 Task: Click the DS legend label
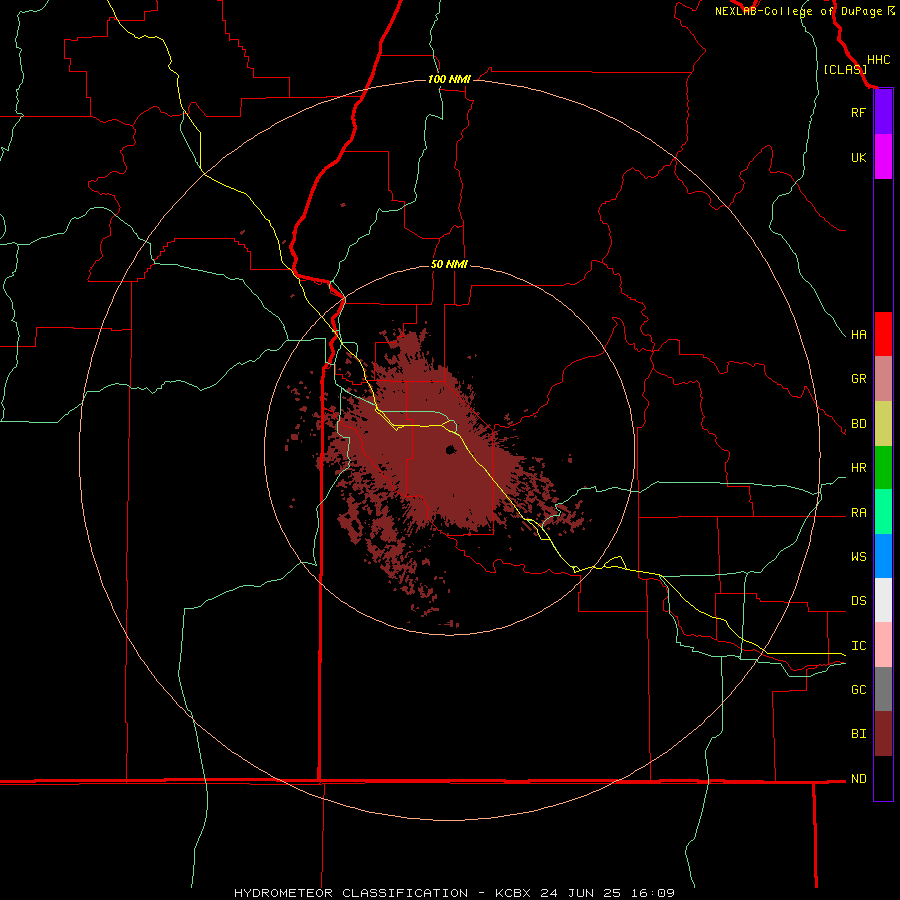tap(858, 601)
